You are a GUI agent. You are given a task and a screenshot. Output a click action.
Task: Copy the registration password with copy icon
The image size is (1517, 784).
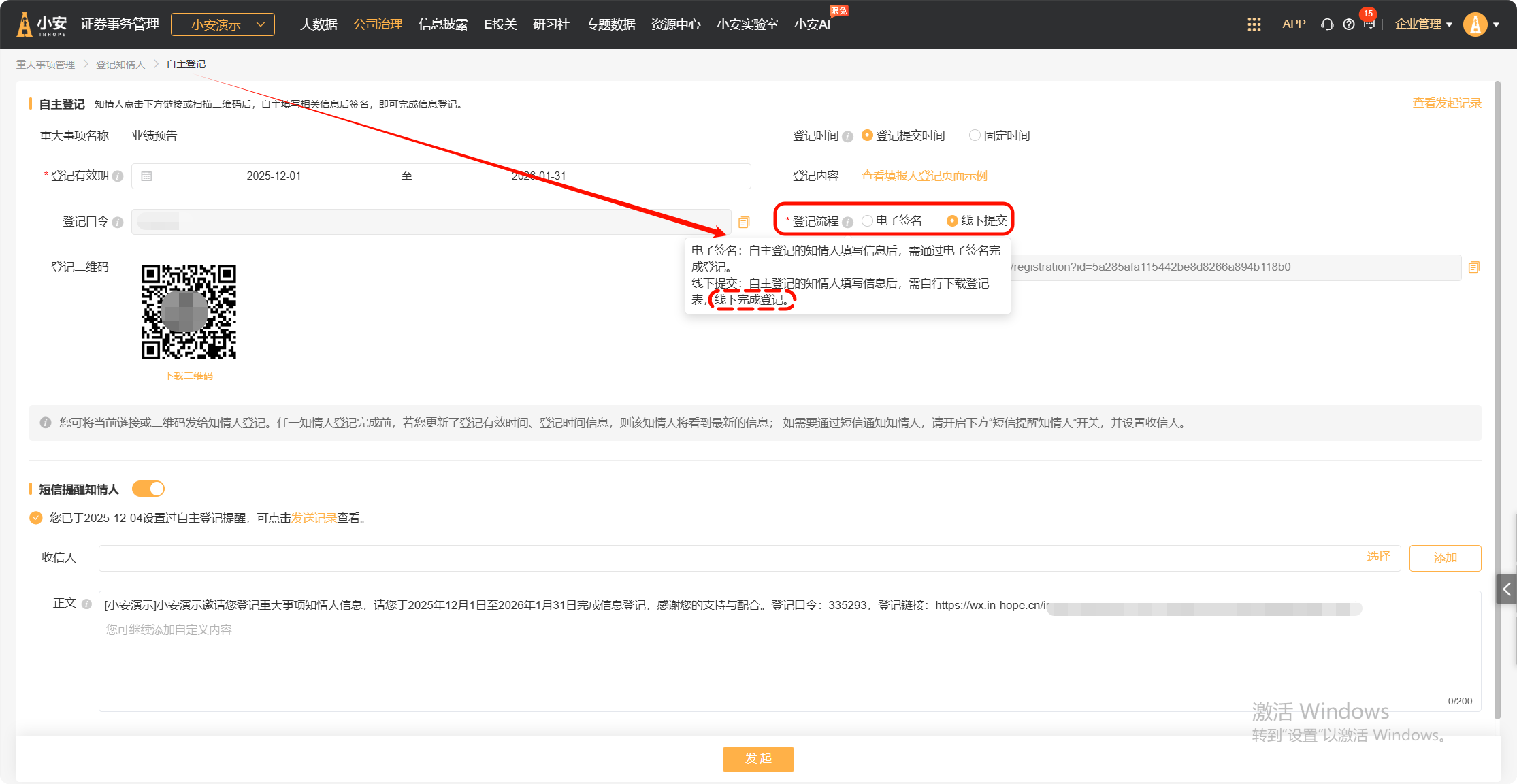click(x=744, y=223)
